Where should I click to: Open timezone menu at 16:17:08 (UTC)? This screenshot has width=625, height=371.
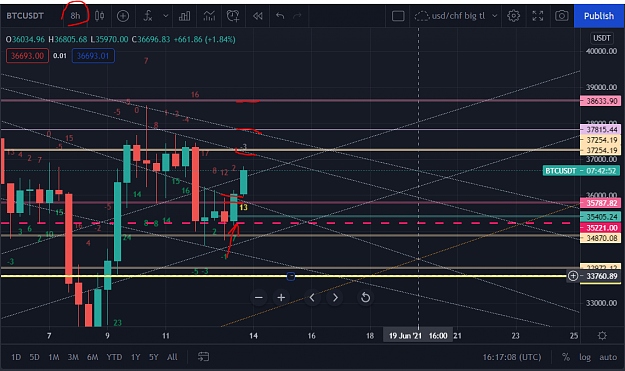(512, 357)
